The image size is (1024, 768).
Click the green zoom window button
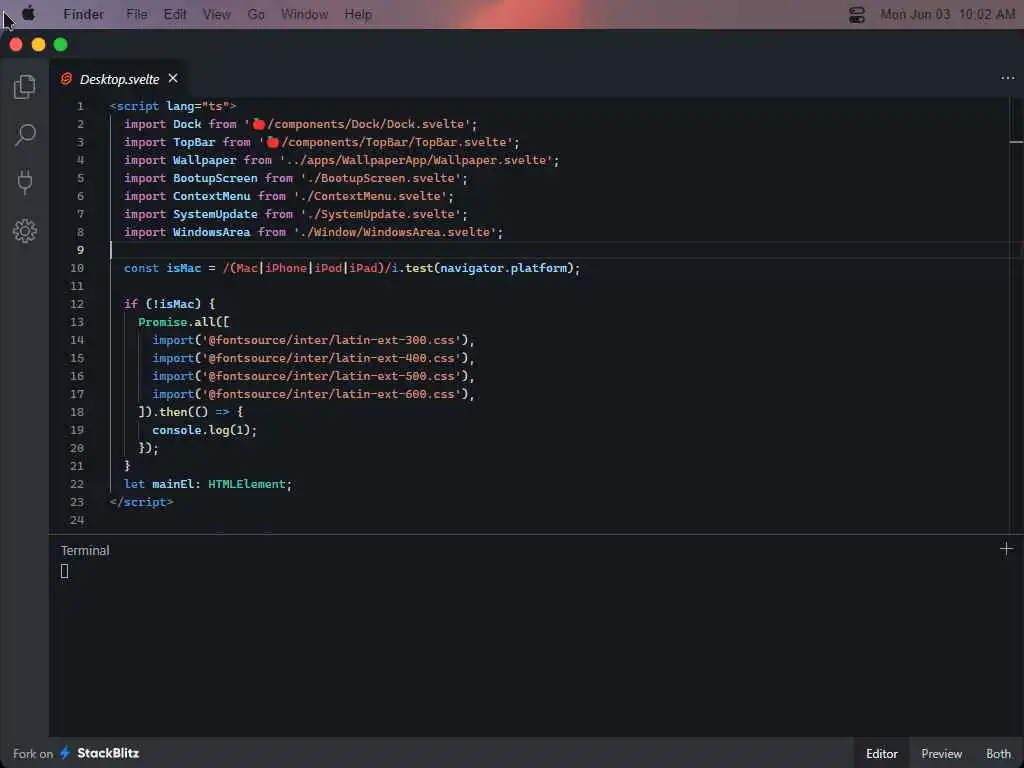click(x=61, y=44)
